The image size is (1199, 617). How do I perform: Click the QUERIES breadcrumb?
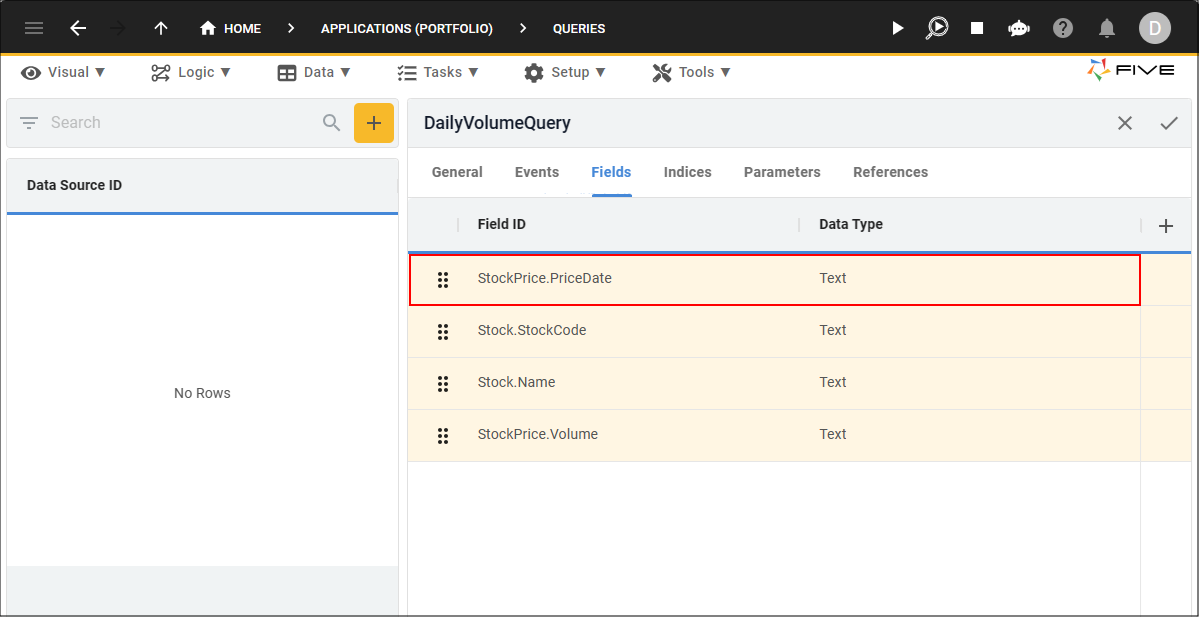(x=579, y=28)
